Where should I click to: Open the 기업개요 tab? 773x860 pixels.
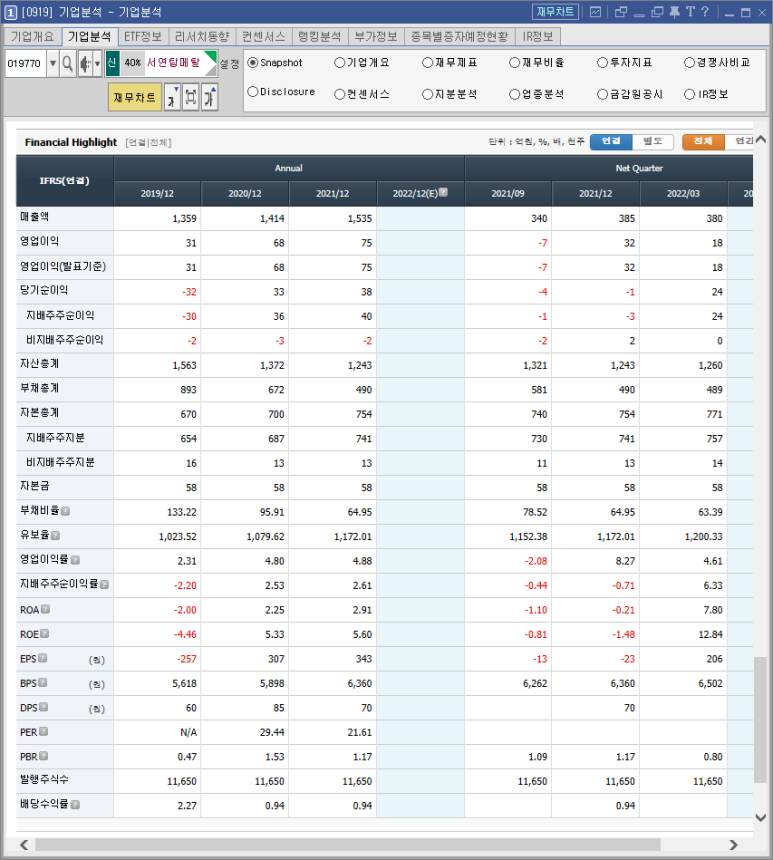pyautogui.click(x=32, y=37)
